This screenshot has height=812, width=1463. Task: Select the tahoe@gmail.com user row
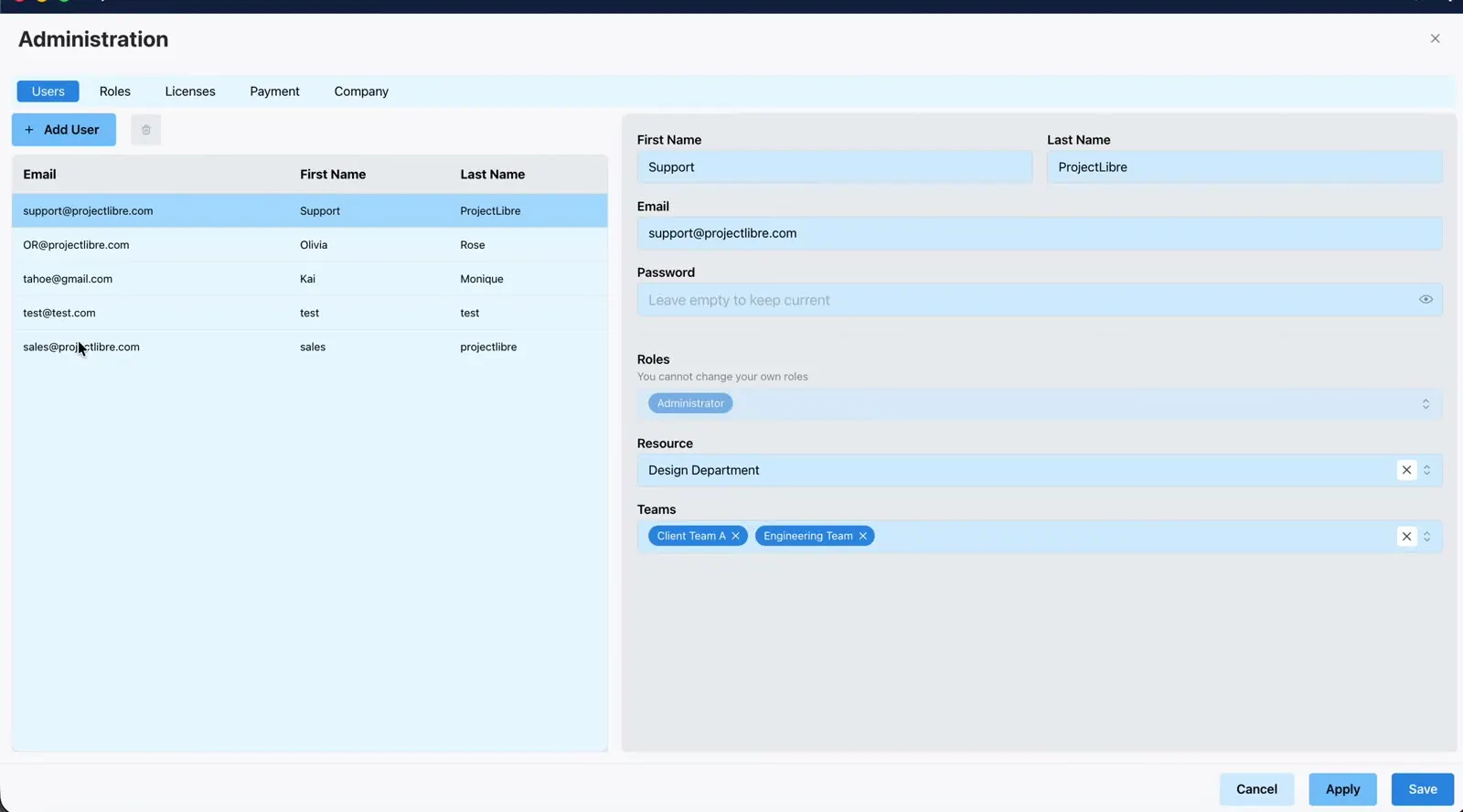coord(310,279)
